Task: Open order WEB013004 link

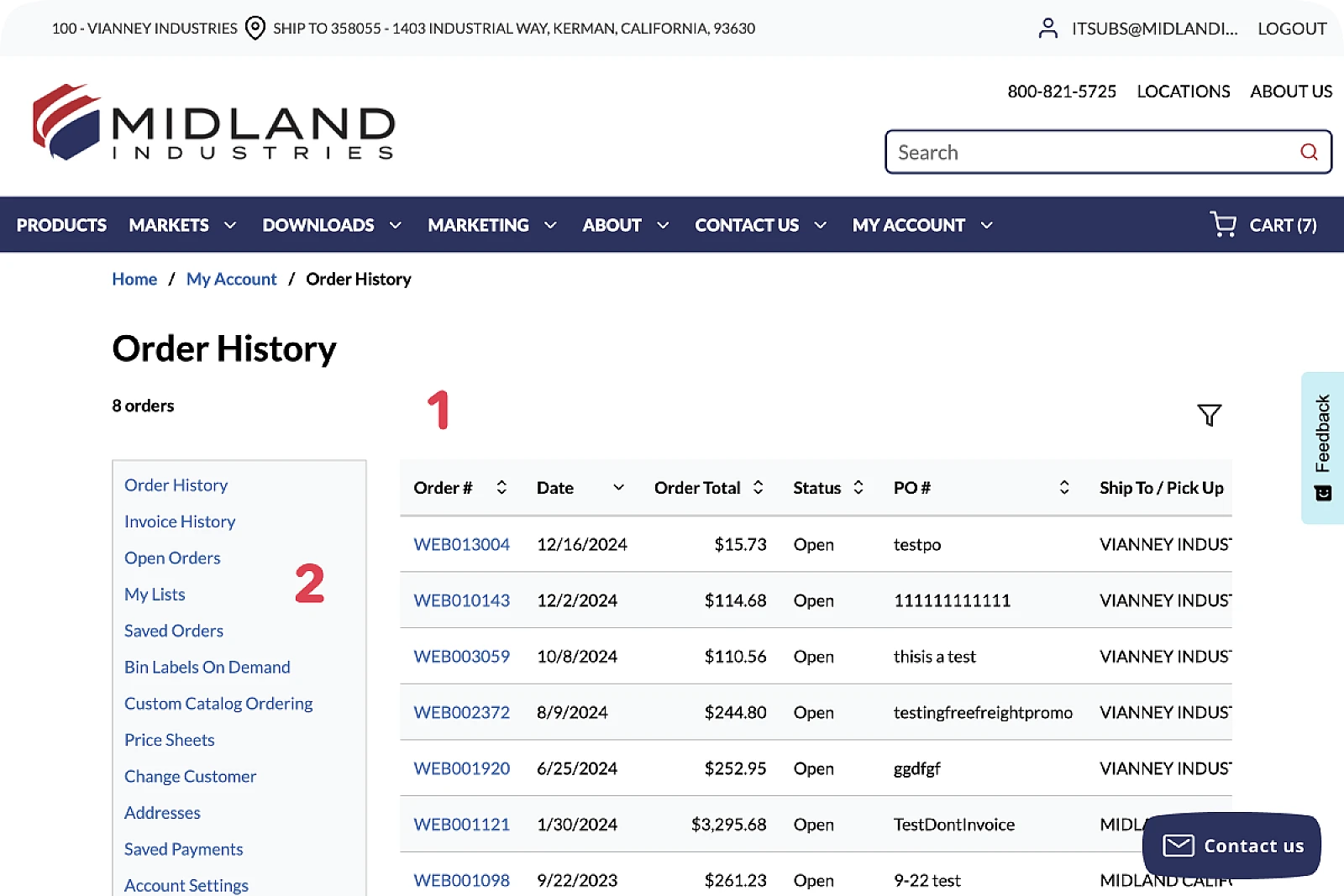Action: click(461, 544)
